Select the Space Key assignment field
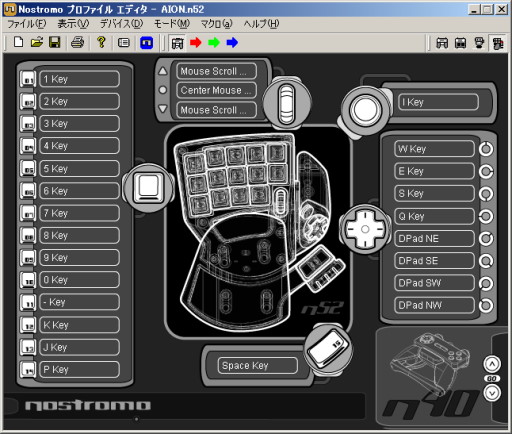Image resolution: width=512 pixels, height=434 pixels. (258, 366)
